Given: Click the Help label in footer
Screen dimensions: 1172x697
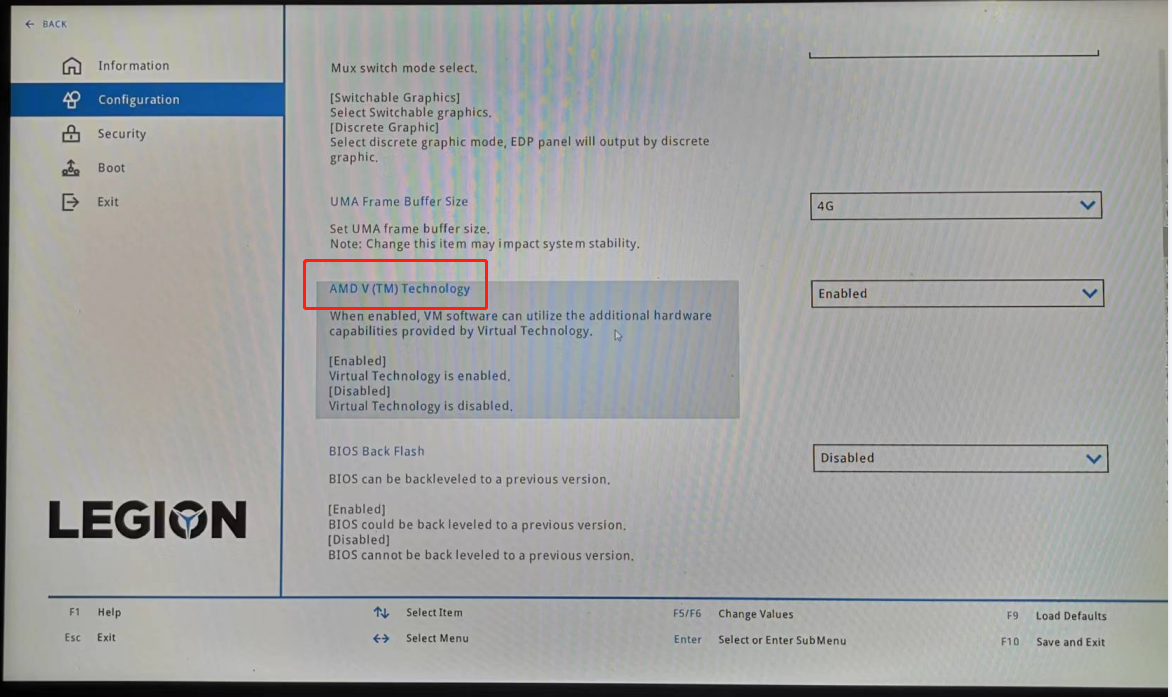Looking at the screenshot, I should 109,612.
